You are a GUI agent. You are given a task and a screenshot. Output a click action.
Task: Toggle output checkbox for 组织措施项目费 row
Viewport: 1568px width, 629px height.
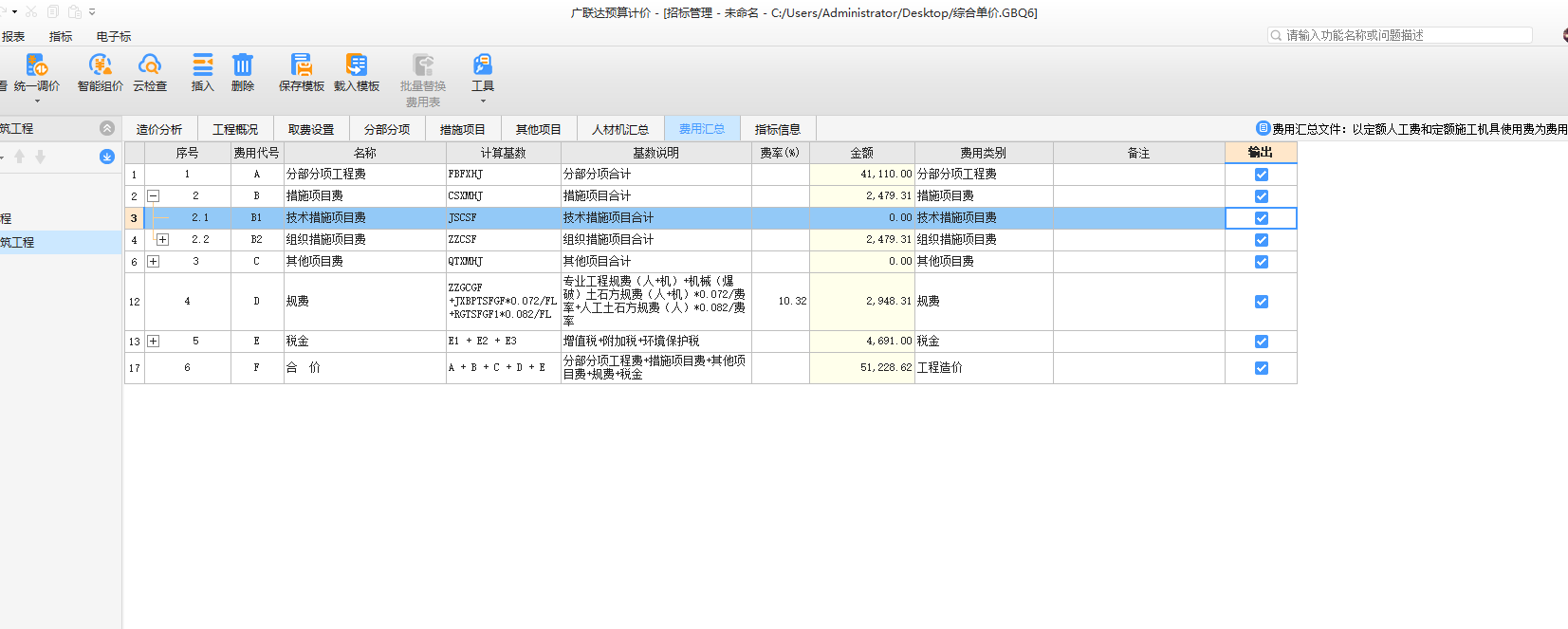(x=1261, y=240)
